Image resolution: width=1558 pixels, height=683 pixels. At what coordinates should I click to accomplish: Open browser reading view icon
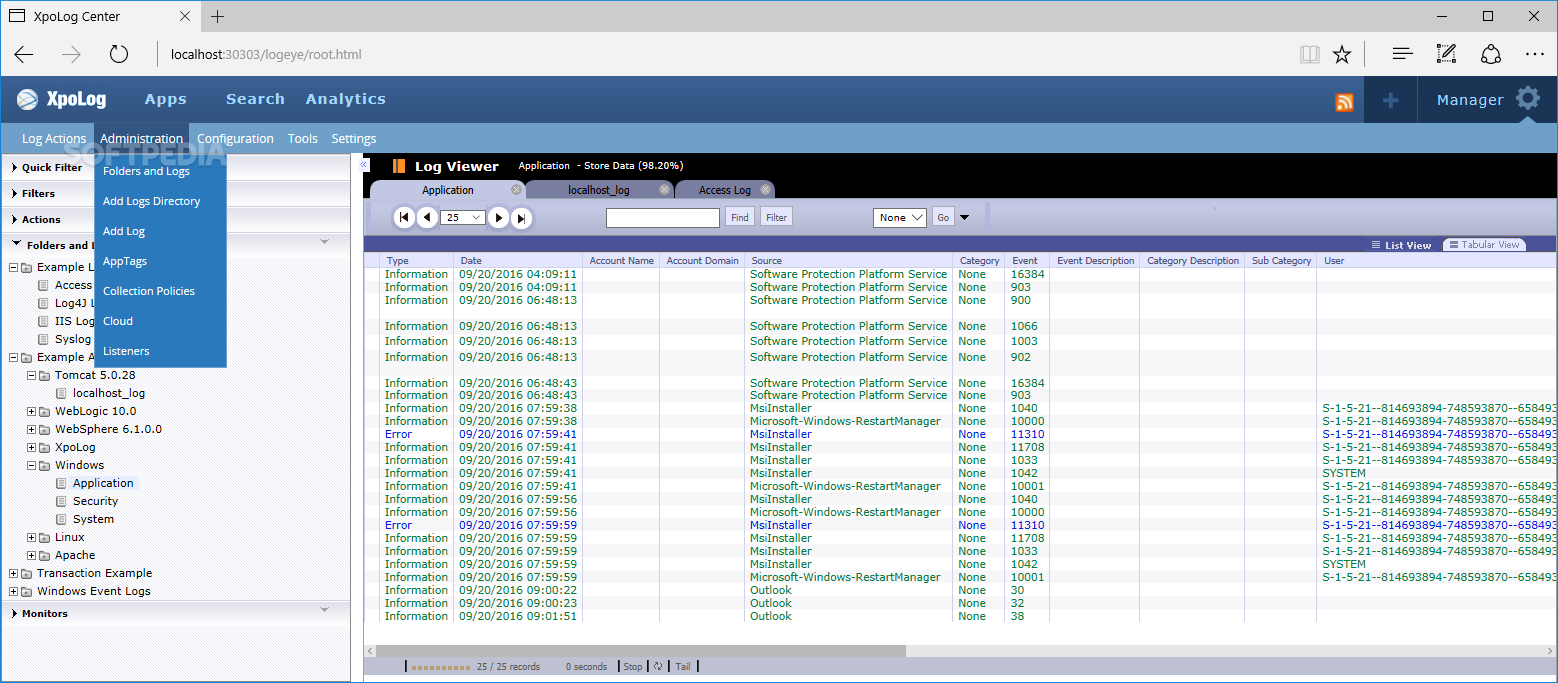(1309, 54)
